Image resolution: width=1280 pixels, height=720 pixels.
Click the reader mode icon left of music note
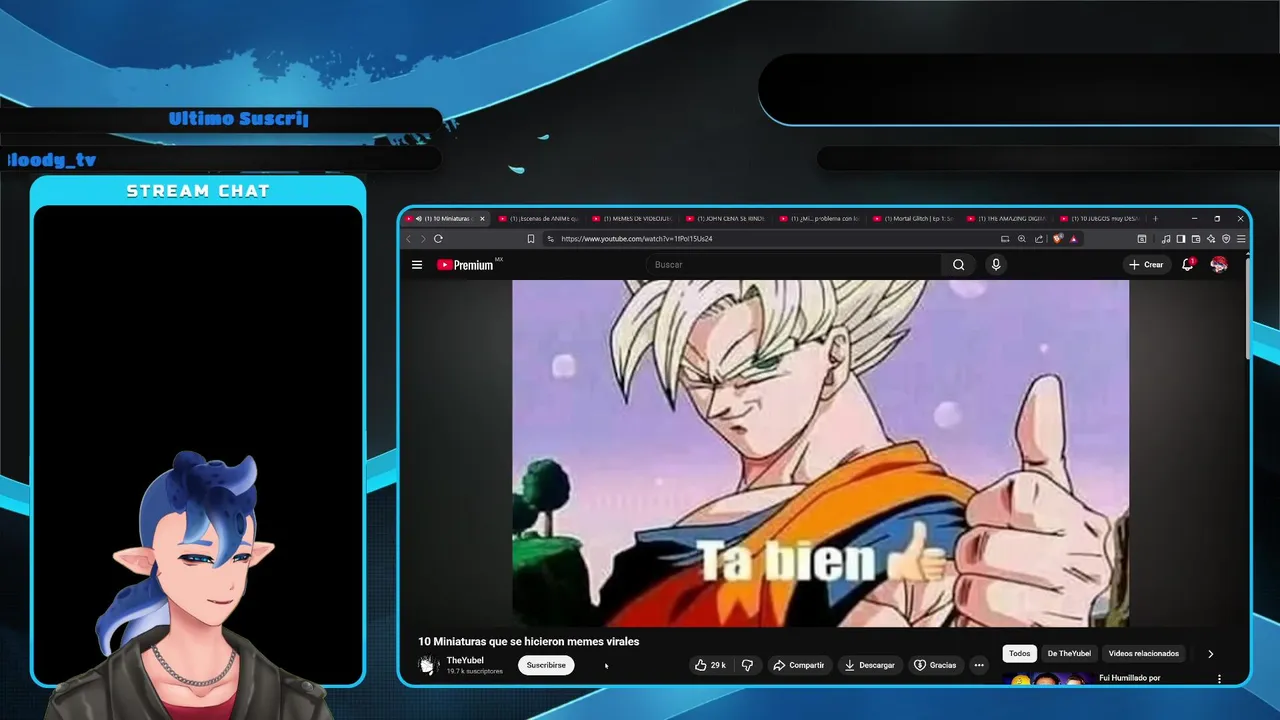[1141, 239]
